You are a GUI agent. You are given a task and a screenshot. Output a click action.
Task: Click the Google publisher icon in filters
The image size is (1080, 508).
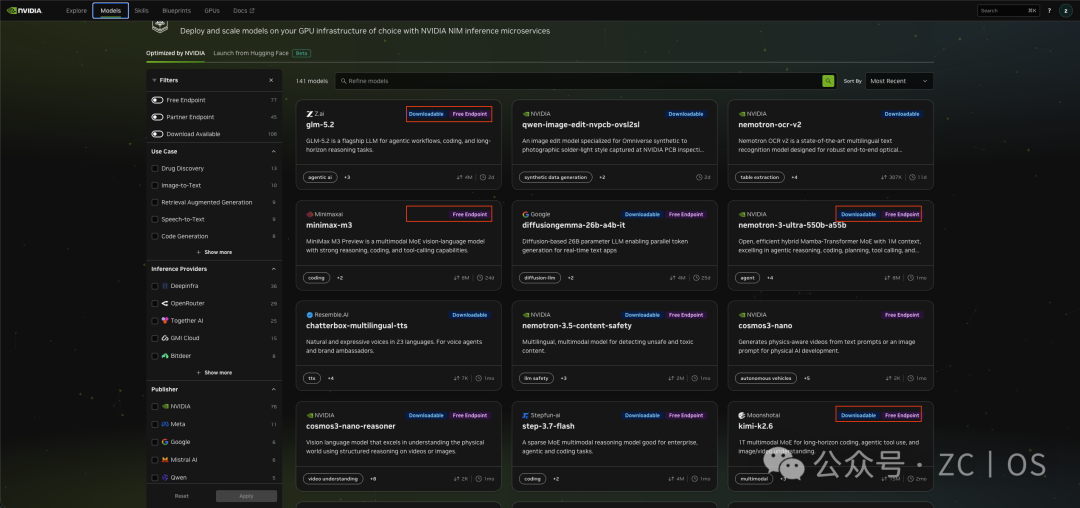165,442
